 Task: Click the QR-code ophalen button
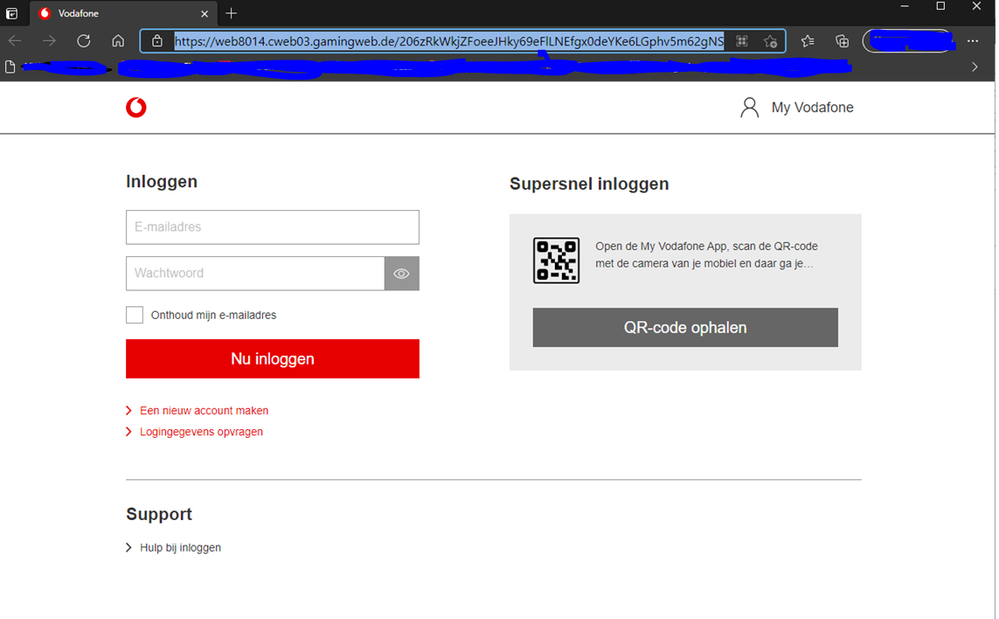[x=685, y=327]
